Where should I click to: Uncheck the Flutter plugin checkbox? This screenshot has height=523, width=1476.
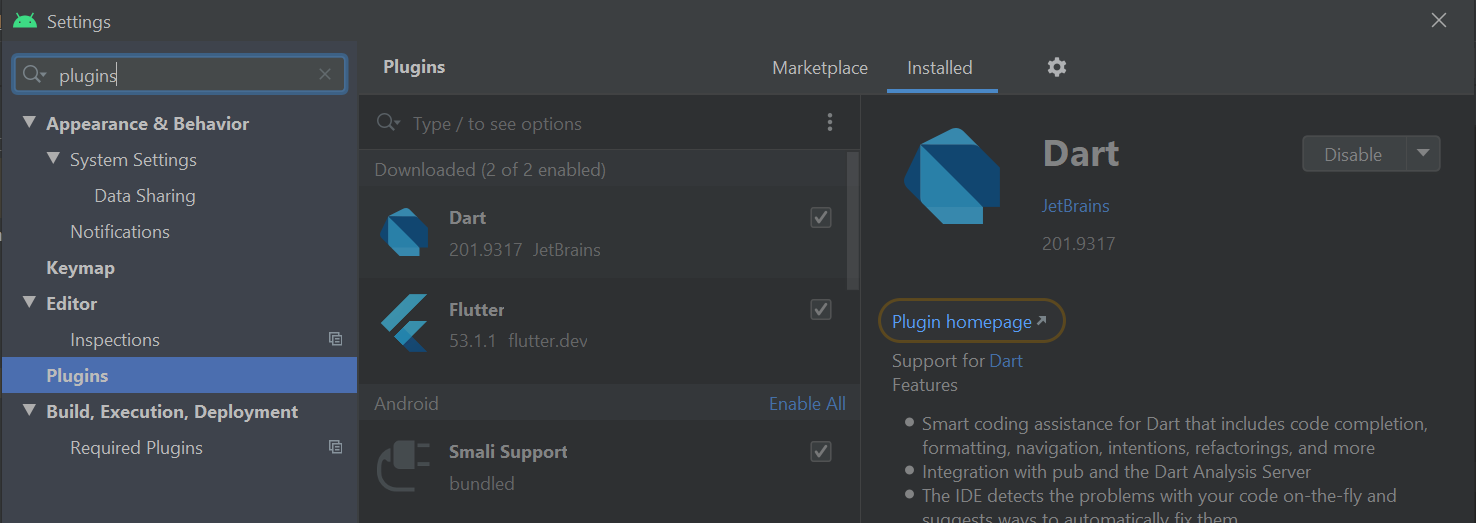pyautogui.click(x=821, y=310)
